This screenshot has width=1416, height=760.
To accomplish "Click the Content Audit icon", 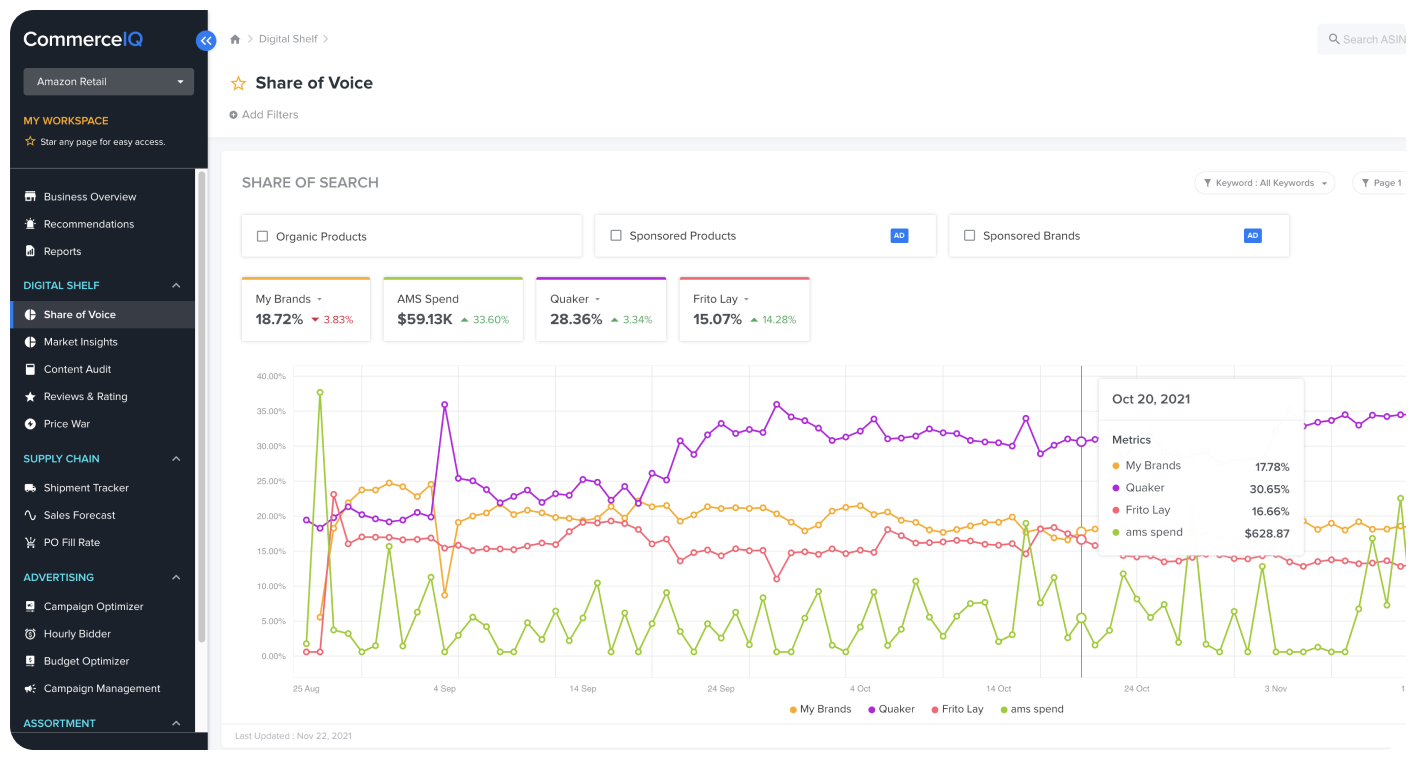I will (31, 369).
